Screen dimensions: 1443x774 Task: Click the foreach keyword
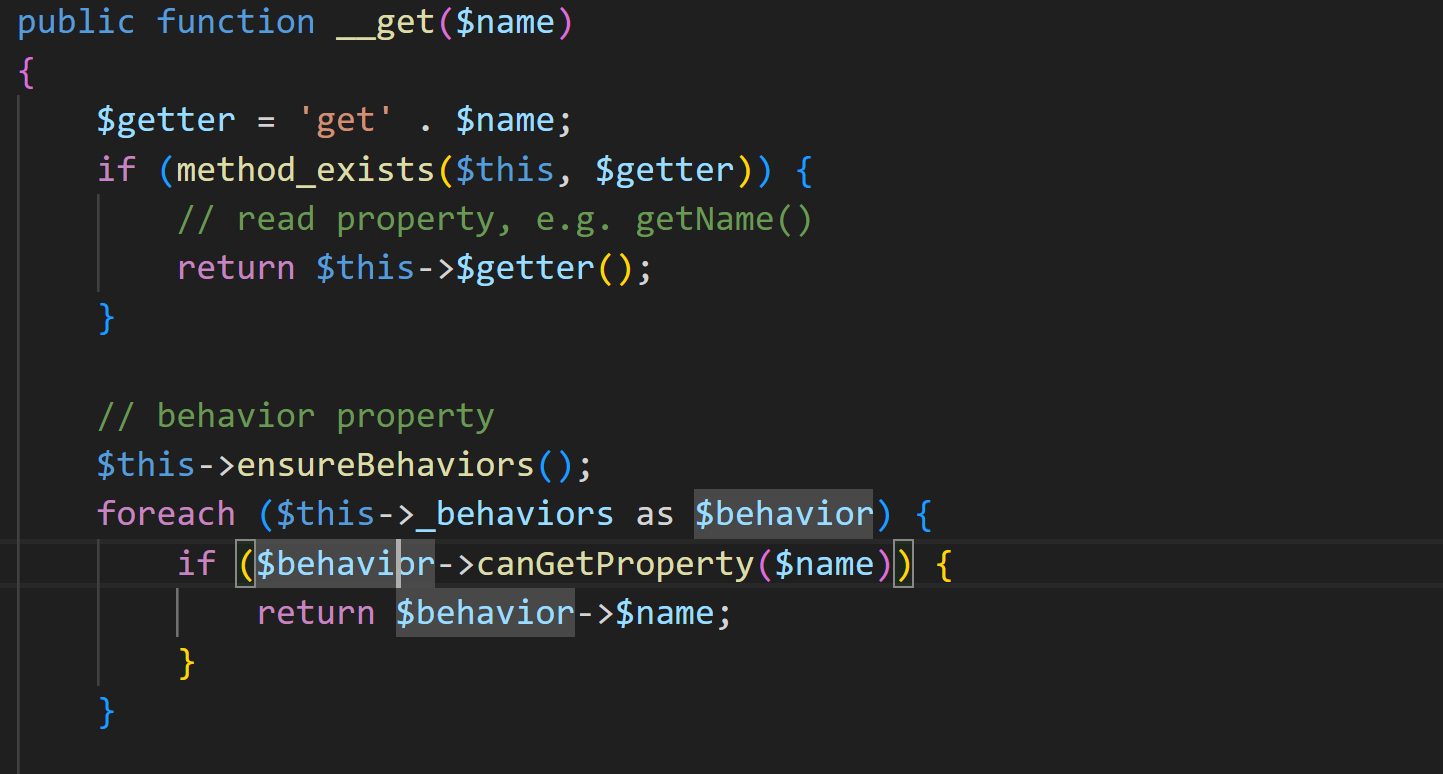point(166,514)
